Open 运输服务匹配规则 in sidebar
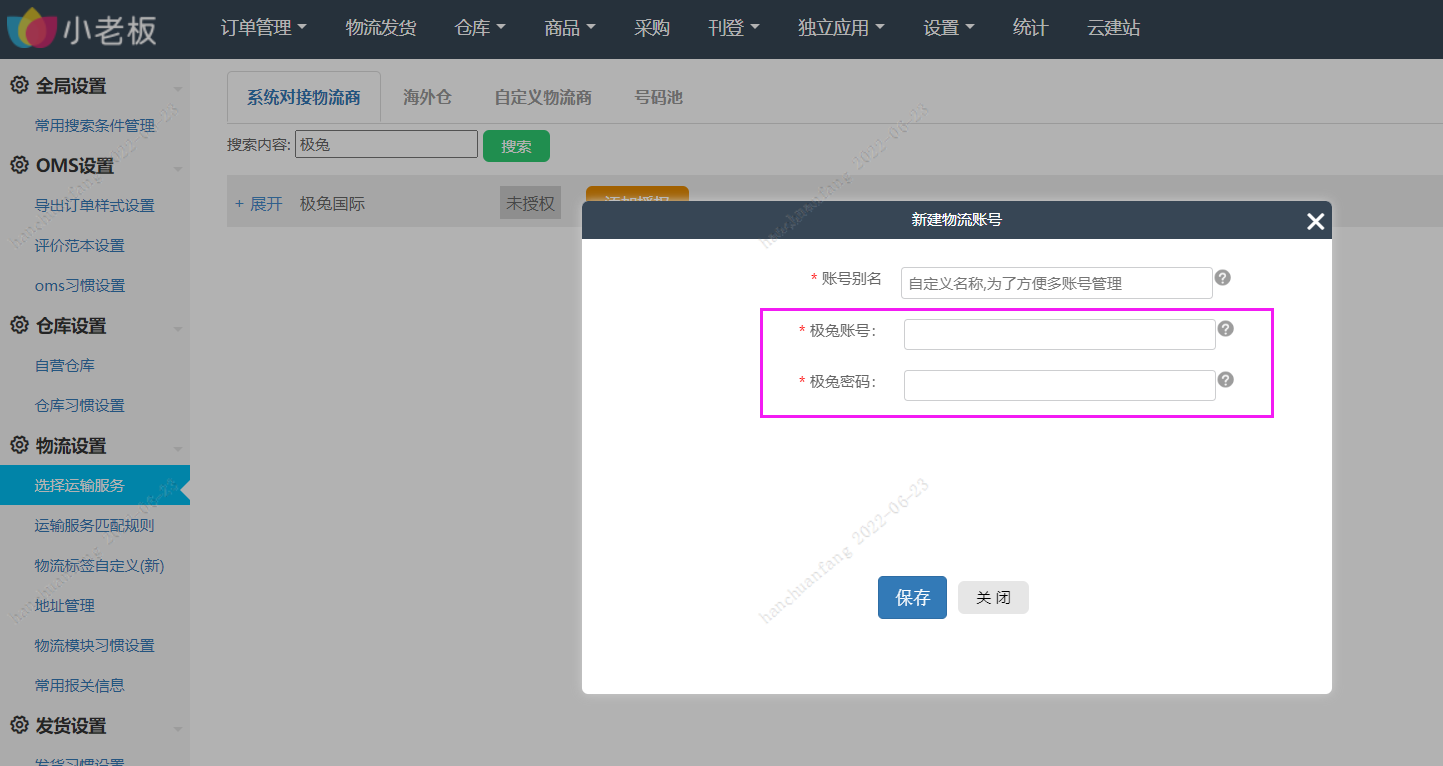 (x=95, y=525)
